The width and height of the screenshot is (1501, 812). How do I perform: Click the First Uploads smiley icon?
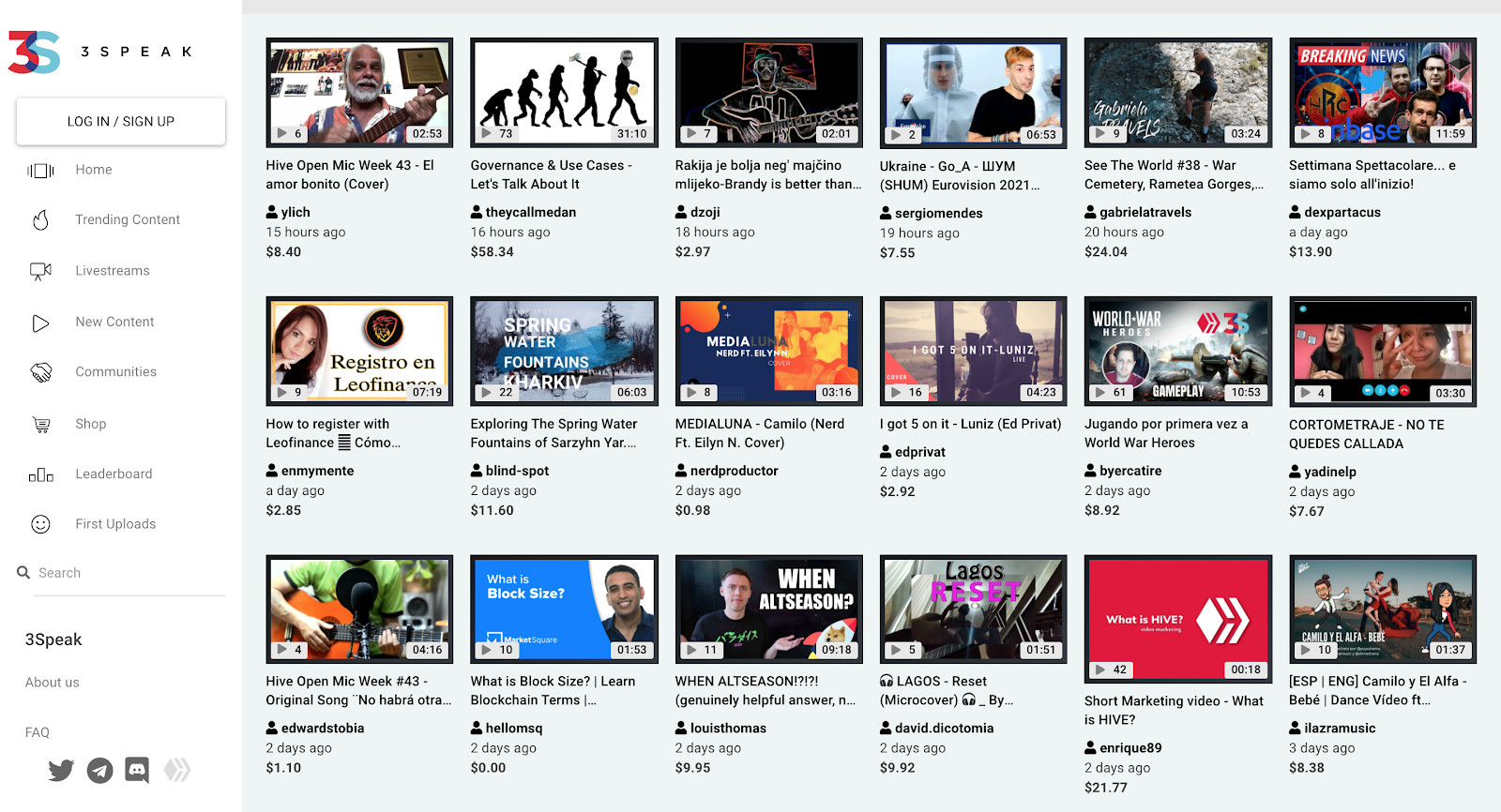[x=40, y=524]
